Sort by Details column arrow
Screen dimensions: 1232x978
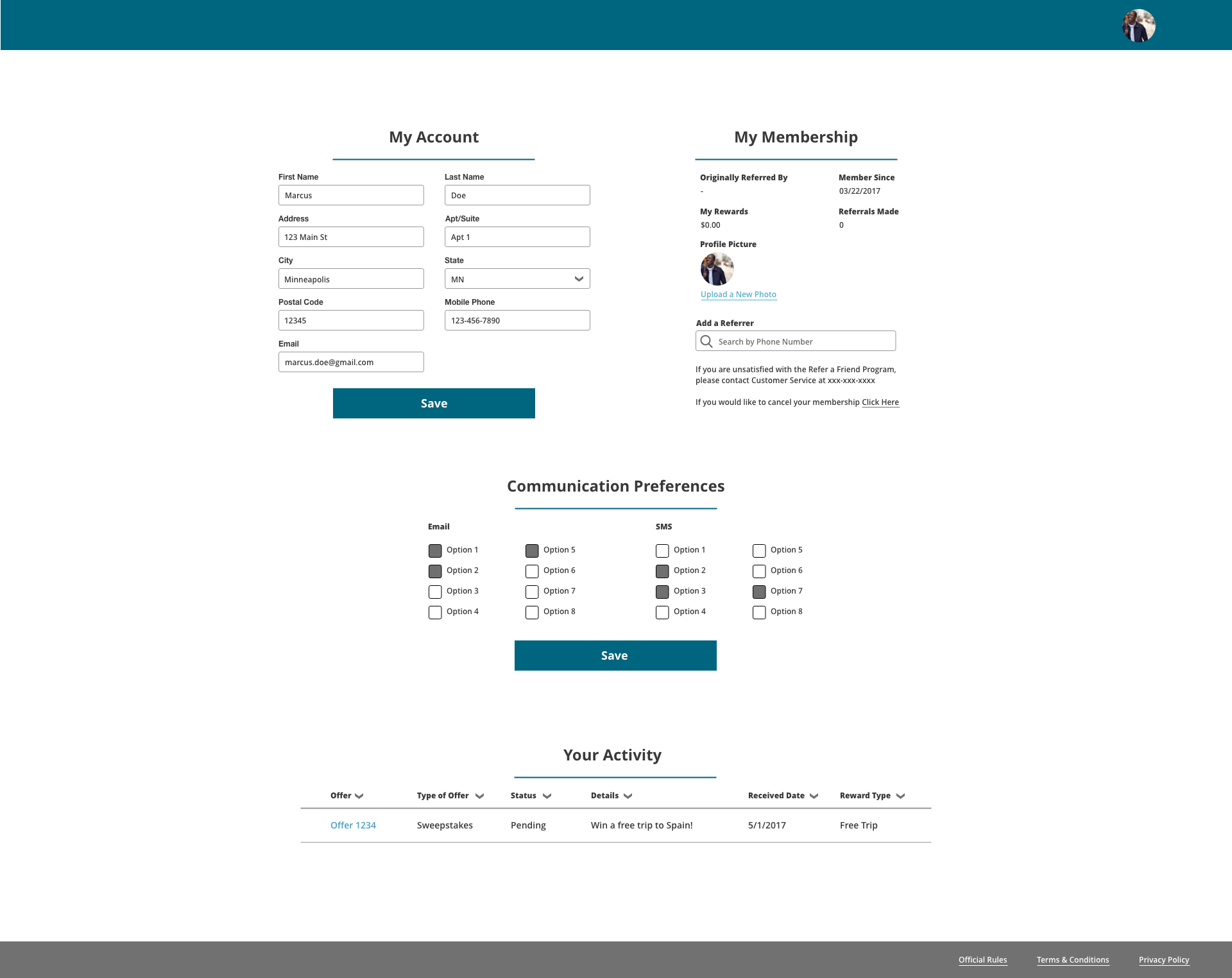point(628,796)
